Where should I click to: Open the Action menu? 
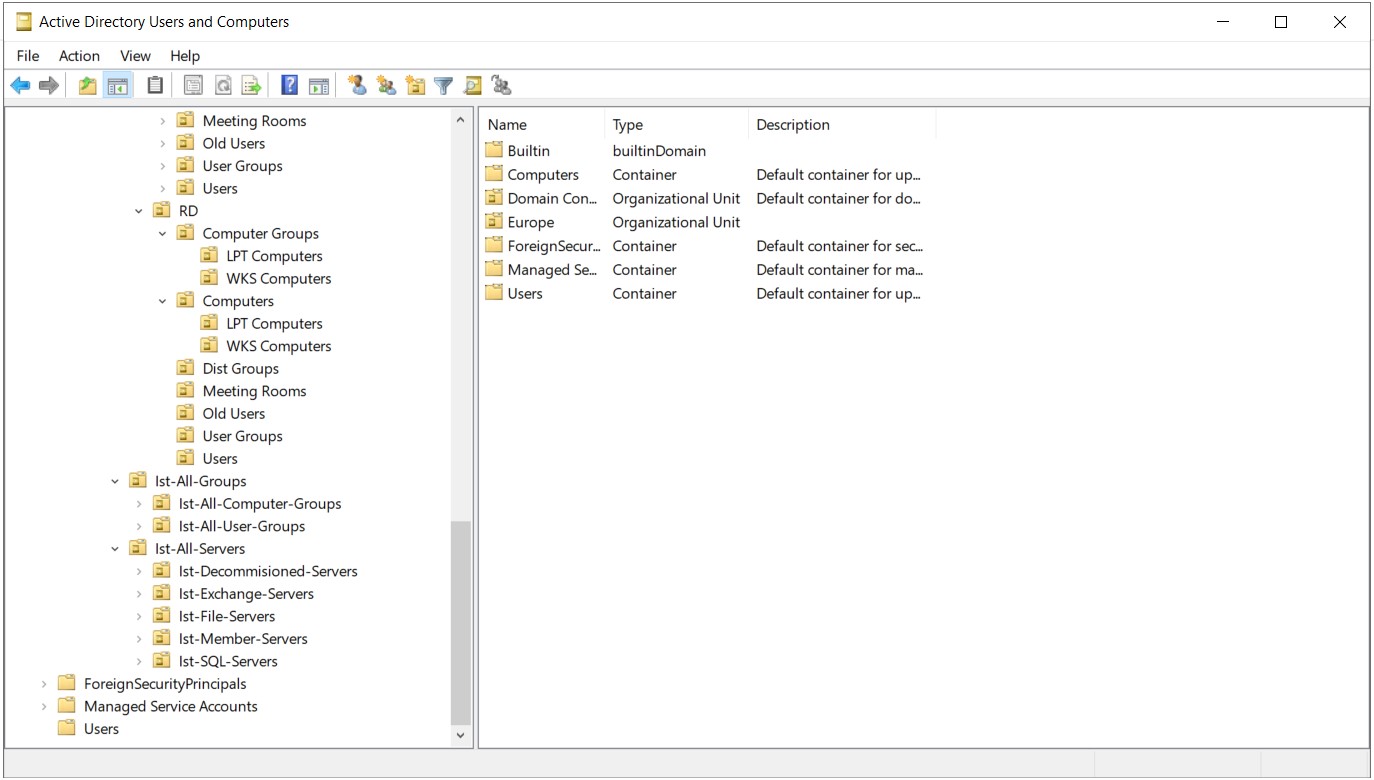79,56
